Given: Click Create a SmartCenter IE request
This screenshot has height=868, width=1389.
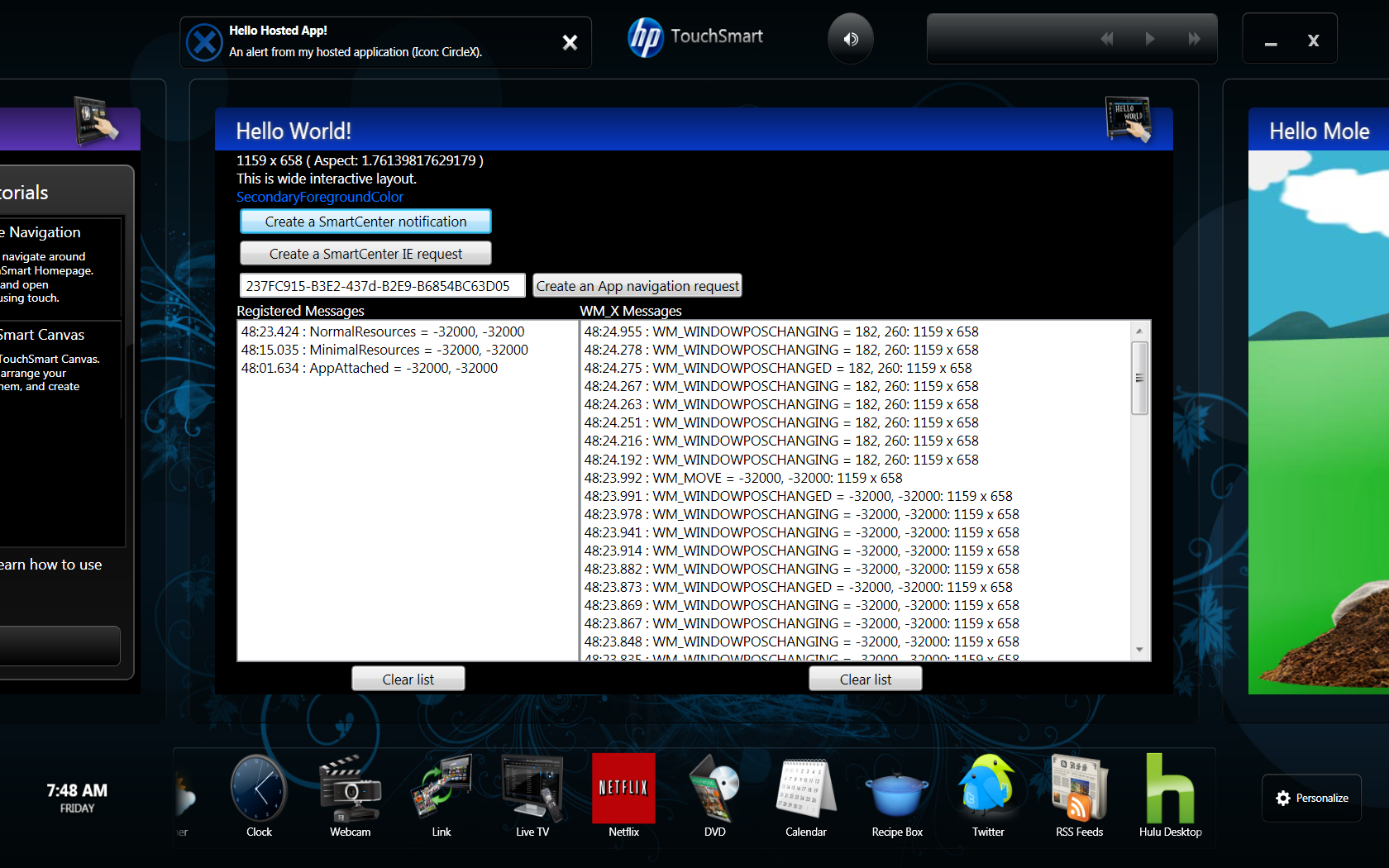Looking at the screenshot, I should (x=365, y=254).
